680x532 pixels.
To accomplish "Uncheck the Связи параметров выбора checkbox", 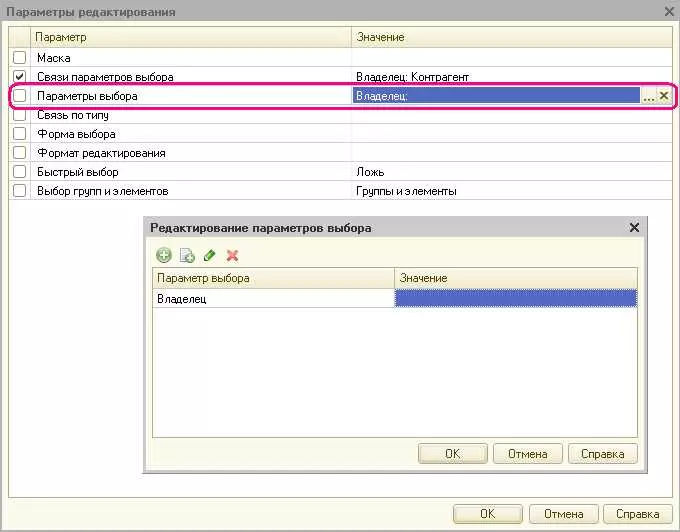I will click(20, 77).
